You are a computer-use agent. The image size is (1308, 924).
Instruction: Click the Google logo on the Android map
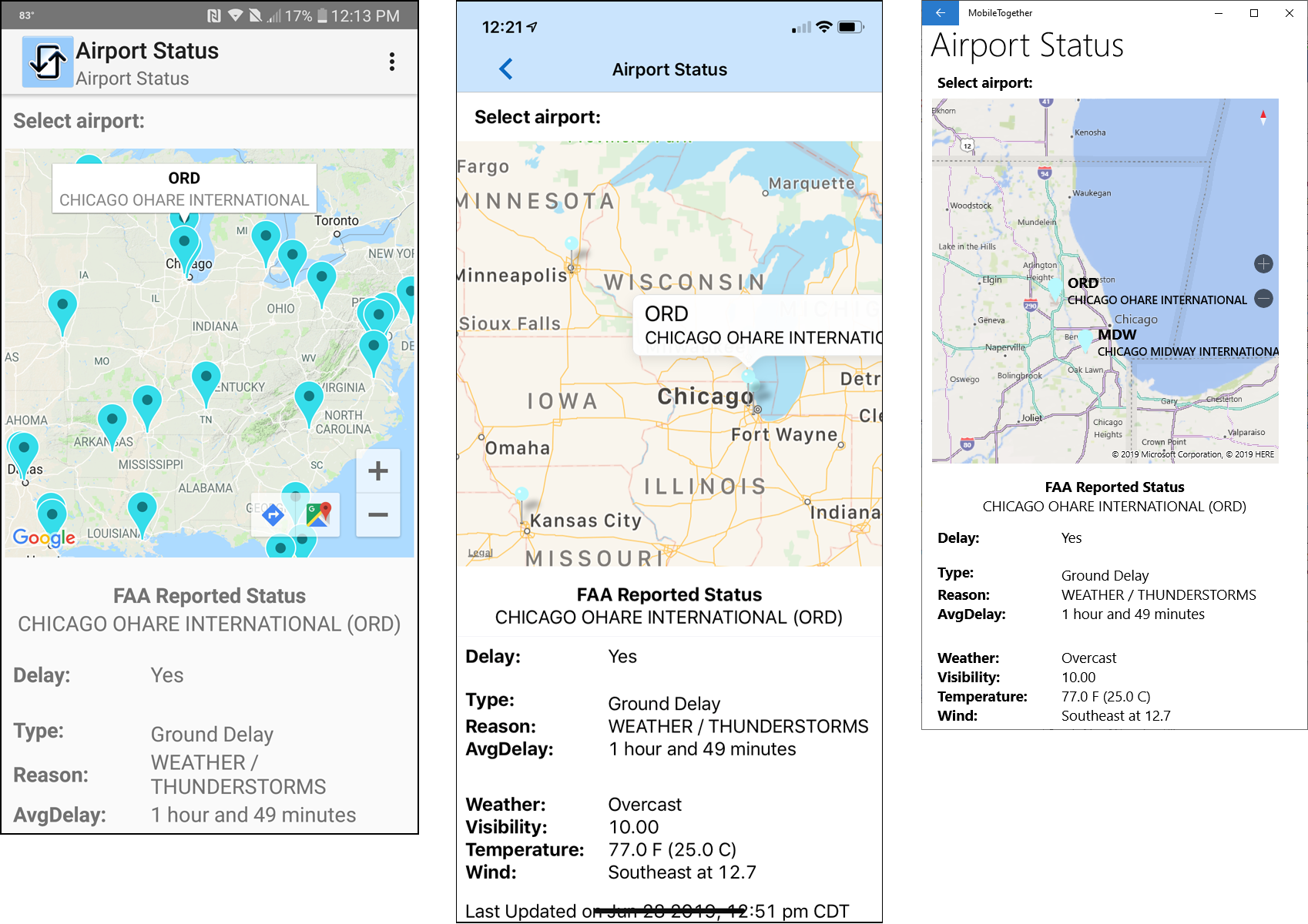(44, 538)
